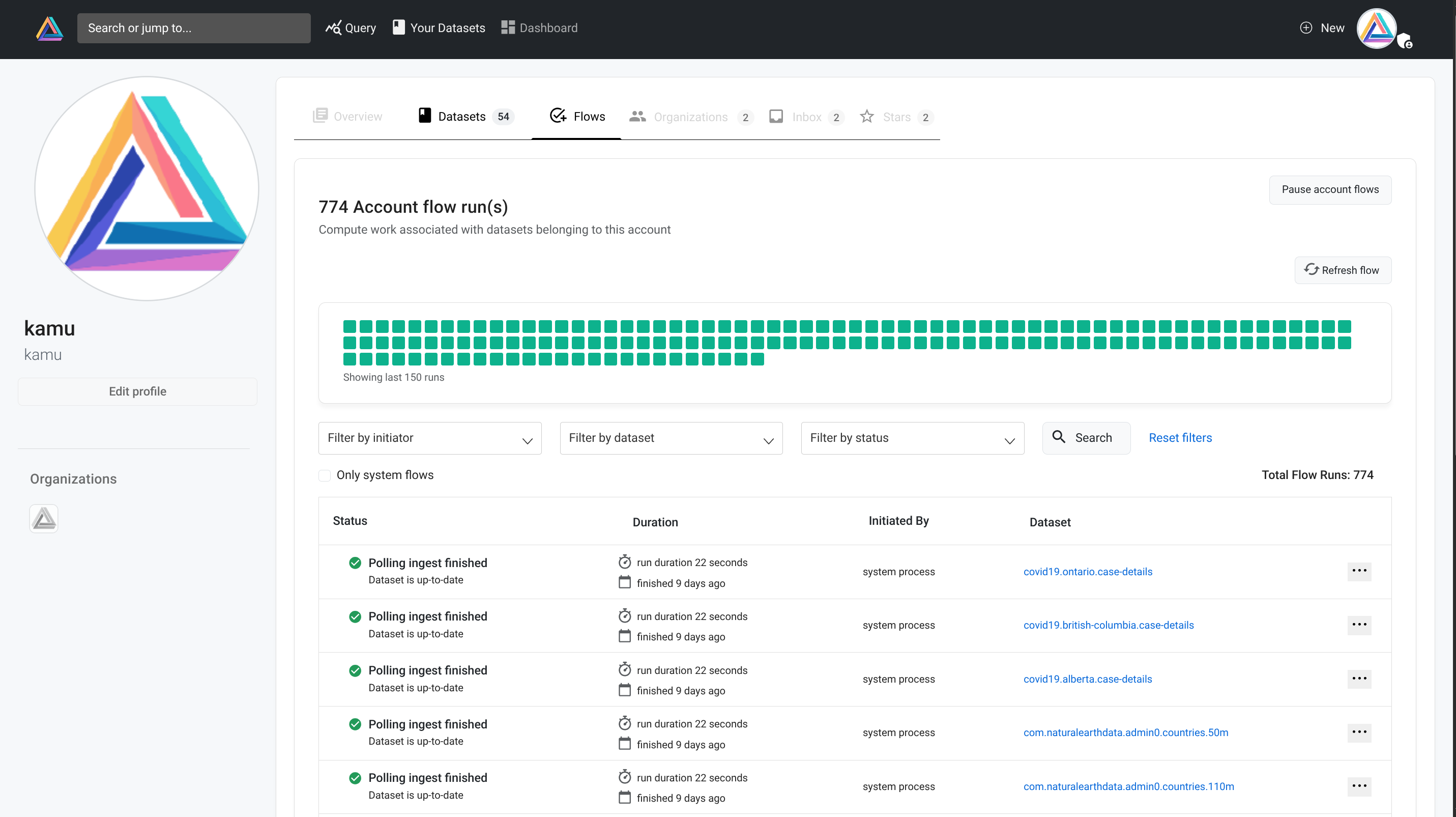Screen dimensions: 1456x817
Task: Expand the Filter by dataset dropdown
Action: coord(671,438)
